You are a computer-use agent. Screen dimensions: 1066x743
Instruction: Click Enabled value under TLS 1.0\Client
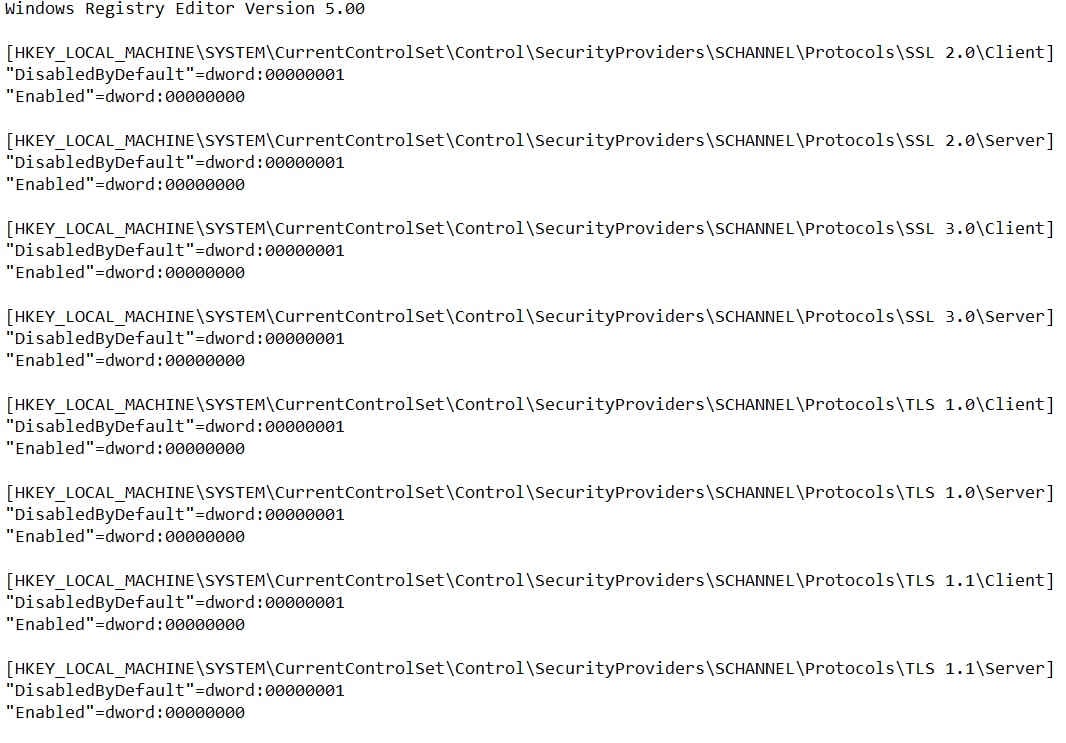(x=125, y=449)
